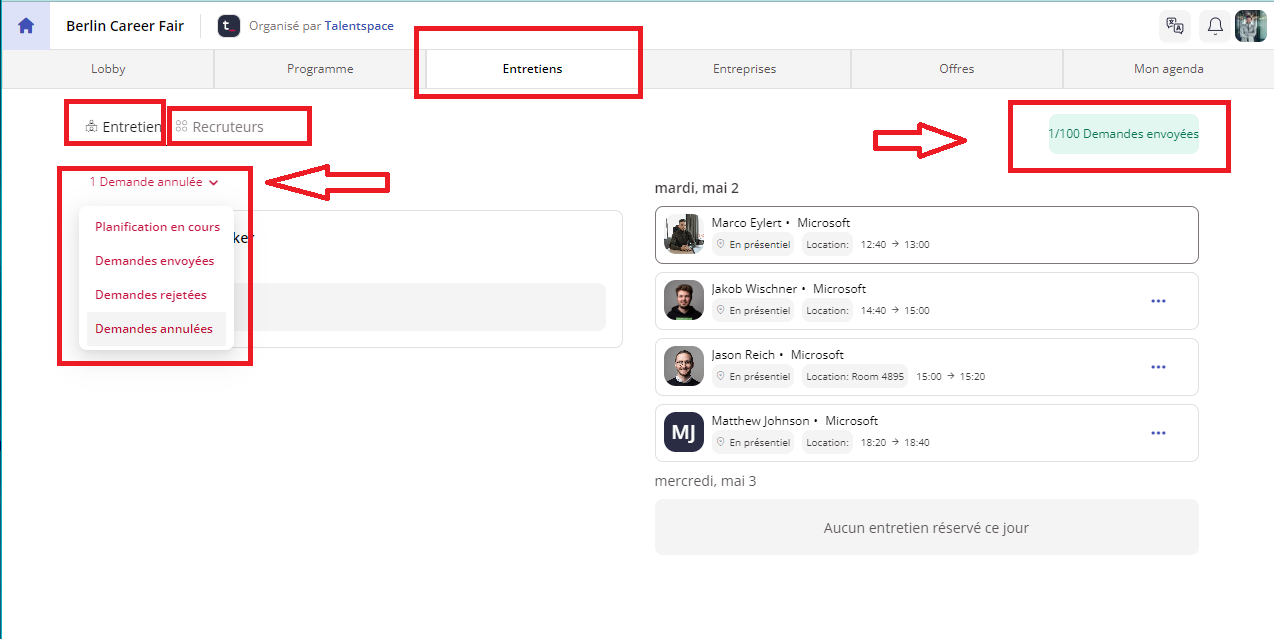Click Matthew Johnson's 'En présentiel' tag
Image resolution: width=1280 pixels, height=639 pixels.
(754, 443)
